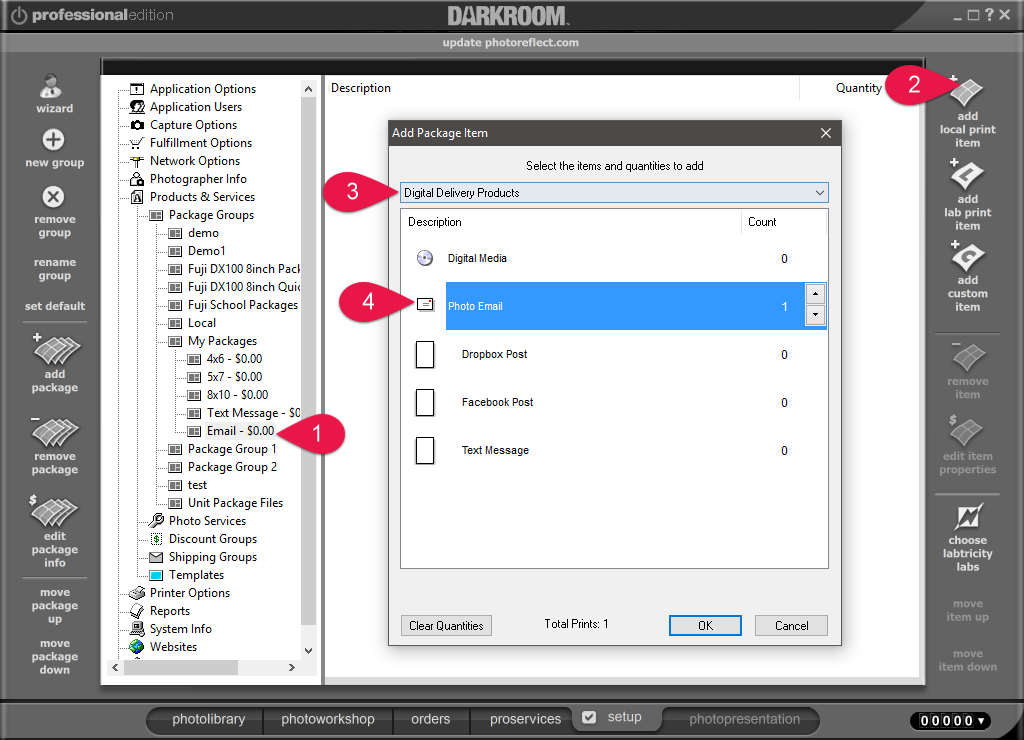Switch to proservices tab
The width and height of the screenshot is (1024, 740).
pos(525,719)
